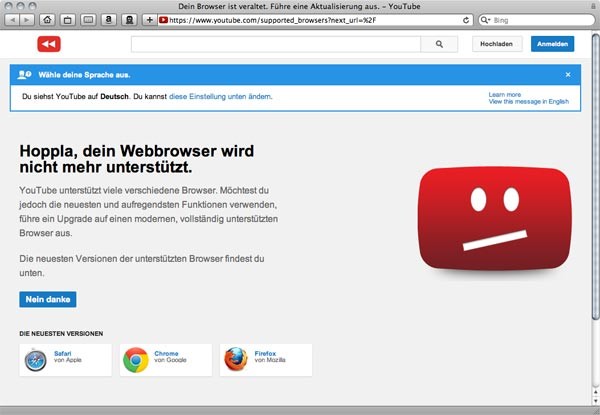Click the blue Anmelden button
The width and height of the screenshot is (600, 415).
pyautogui.click(x=553, y=44)
